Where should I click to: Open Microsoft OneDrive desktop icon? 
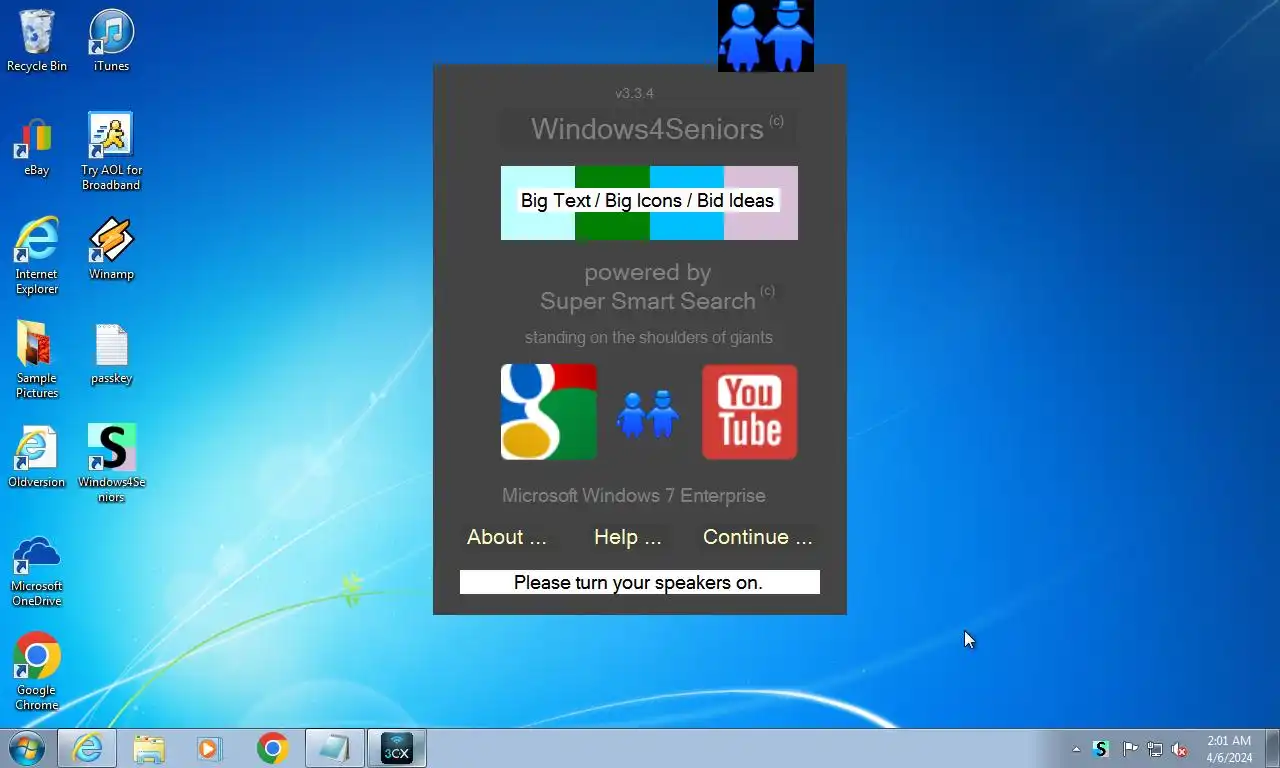click(37, 571)
